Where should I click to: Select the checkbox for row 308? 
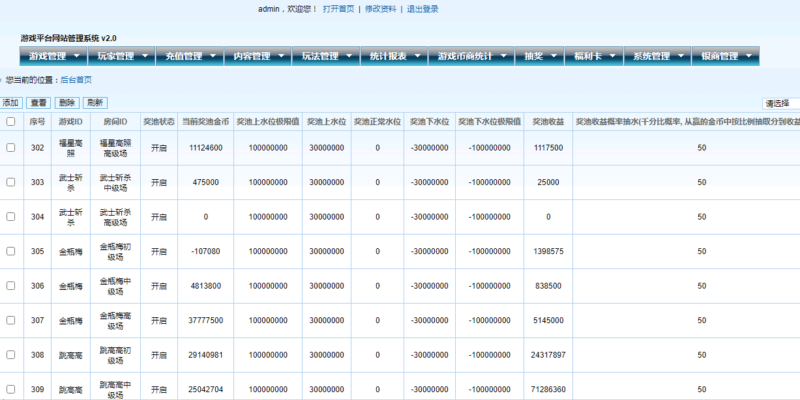(11, 355)
